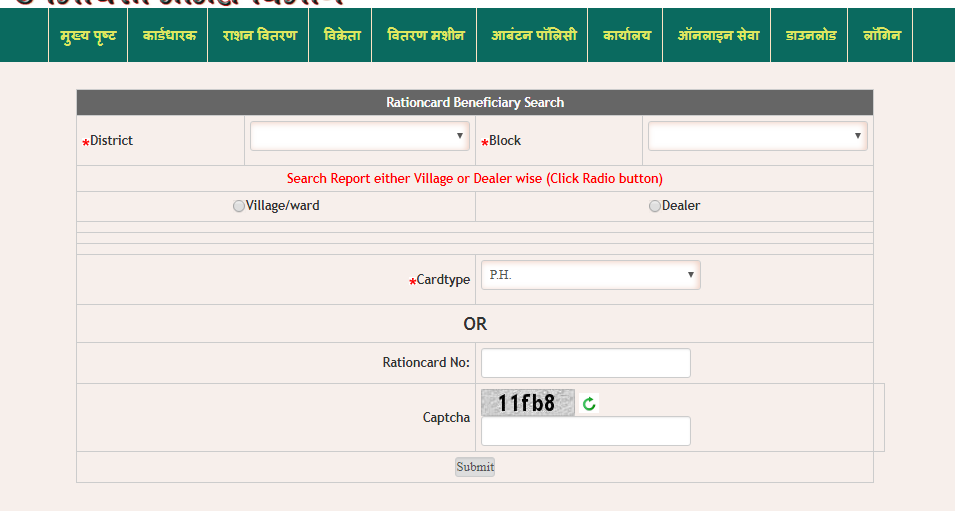Select the Dealer radio button
Screen dimensions: 955x511
click(655, 206)
